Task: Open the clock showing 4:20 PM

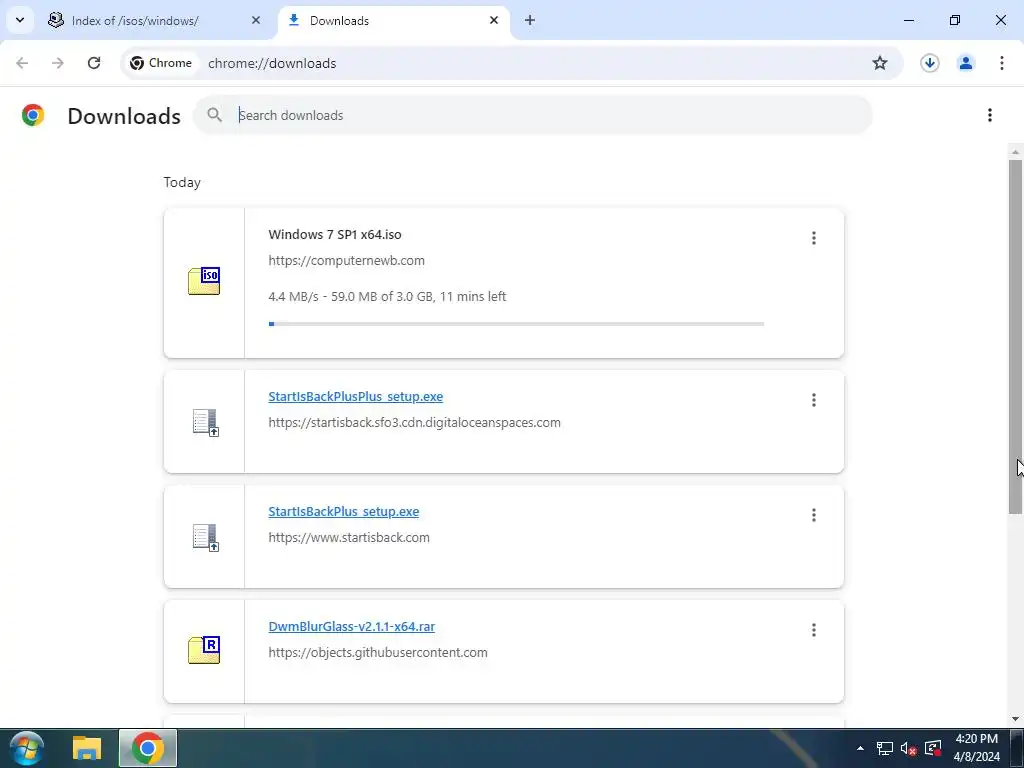Action: 976,748
